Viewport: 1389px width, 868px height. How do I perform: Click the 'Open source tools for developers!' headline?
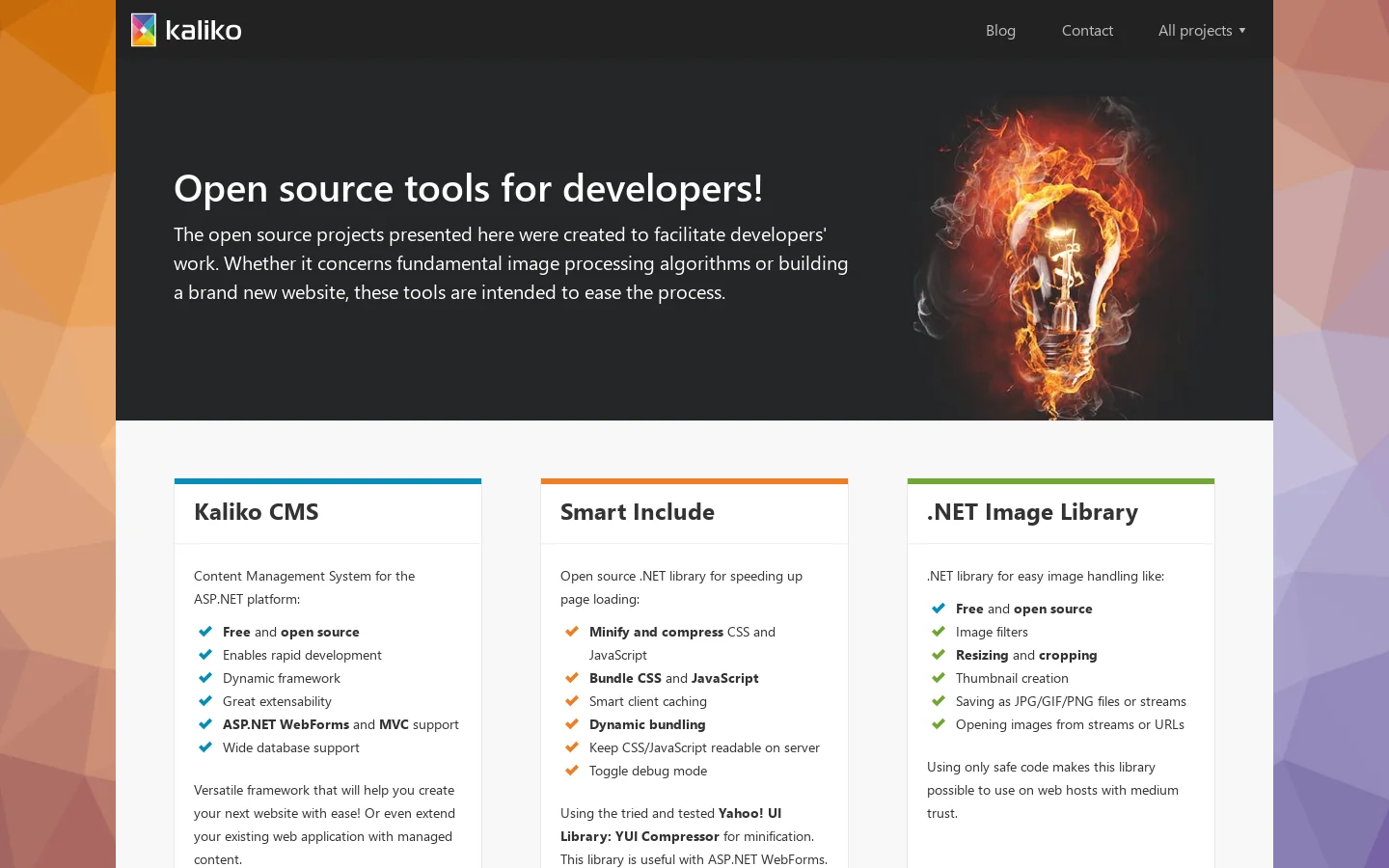(x=468, y=188)
